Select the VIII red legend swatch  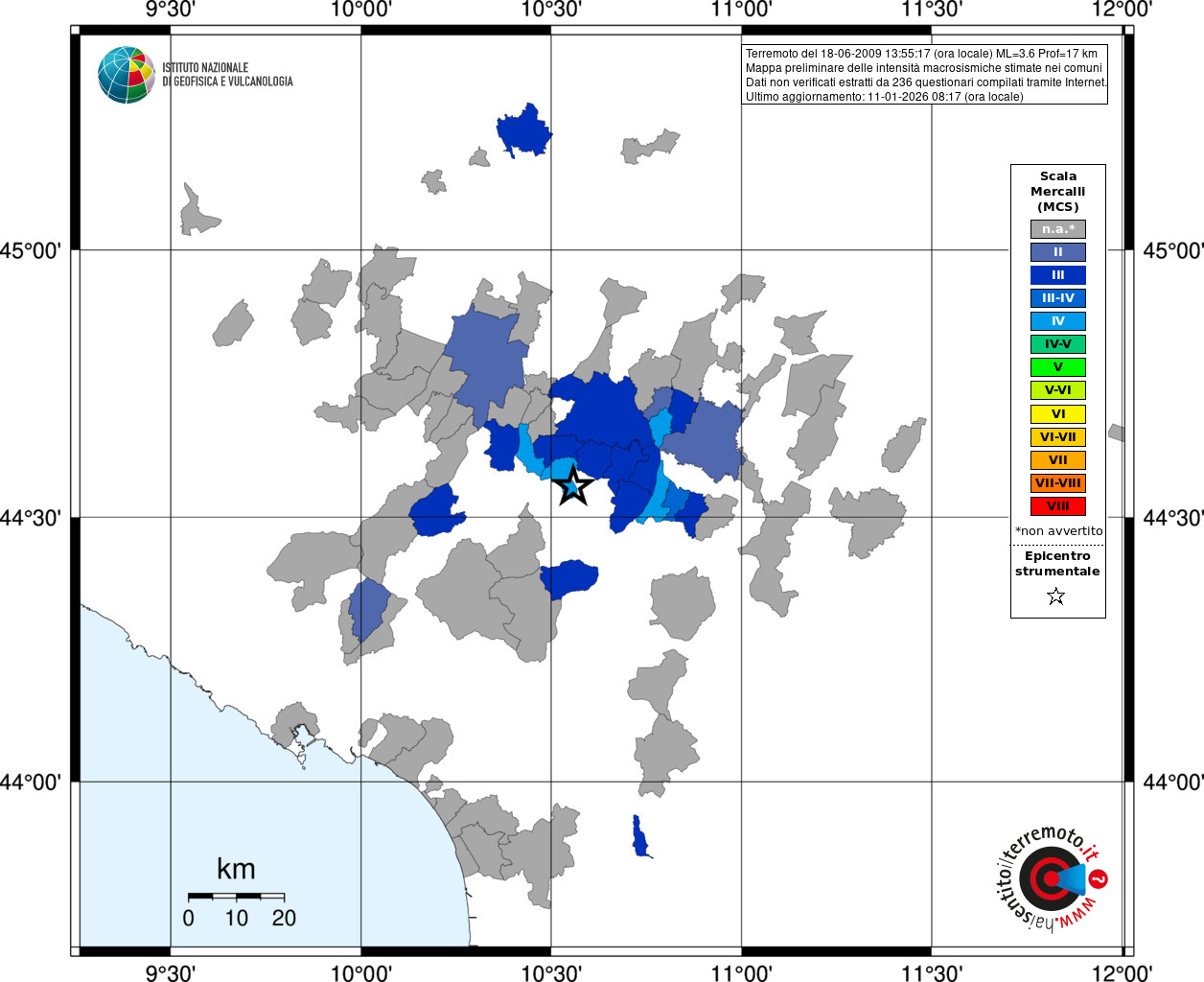(1058, 506)
